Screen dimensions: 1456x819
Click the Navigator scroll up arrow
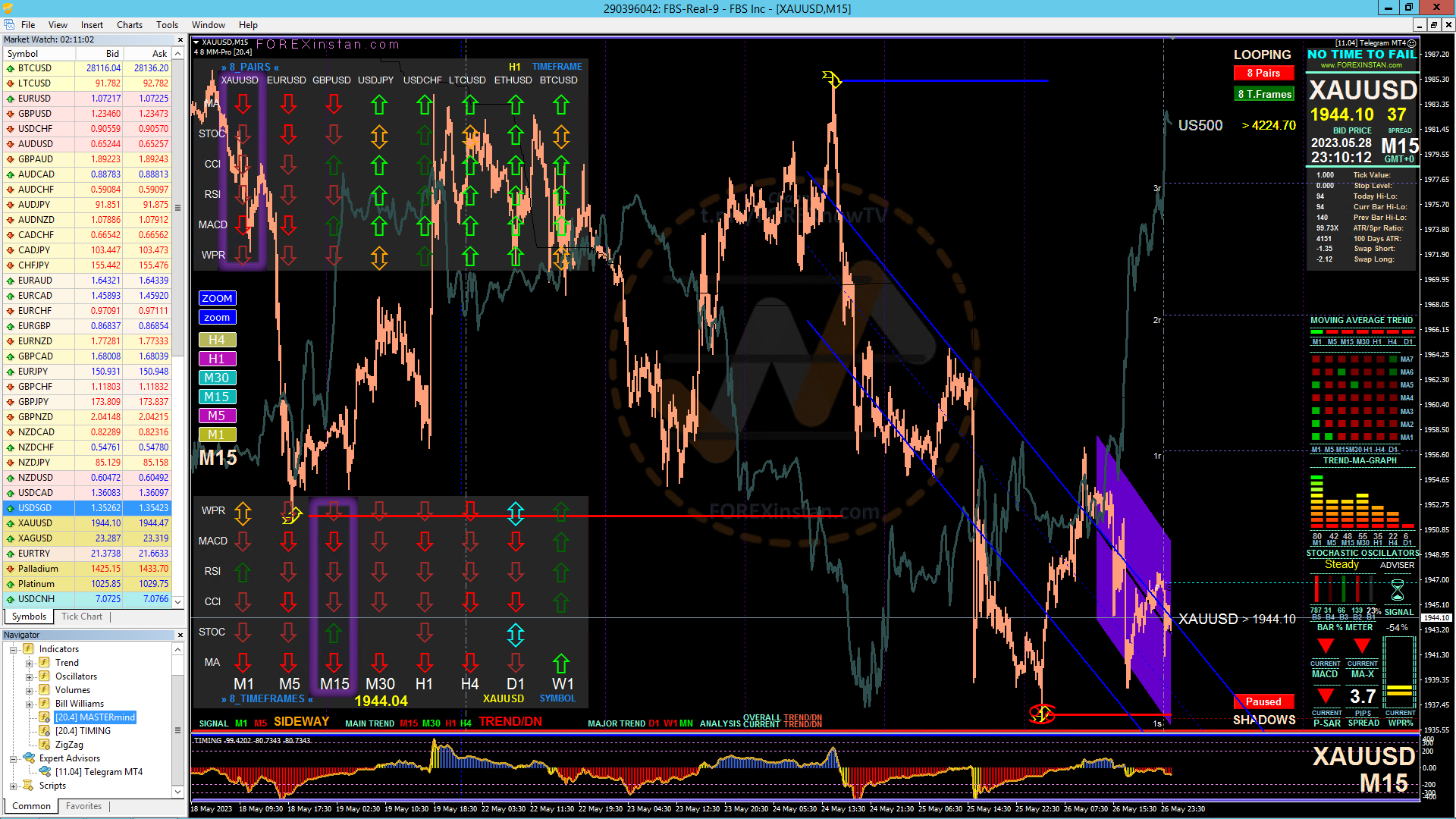[x=178, y=649]
